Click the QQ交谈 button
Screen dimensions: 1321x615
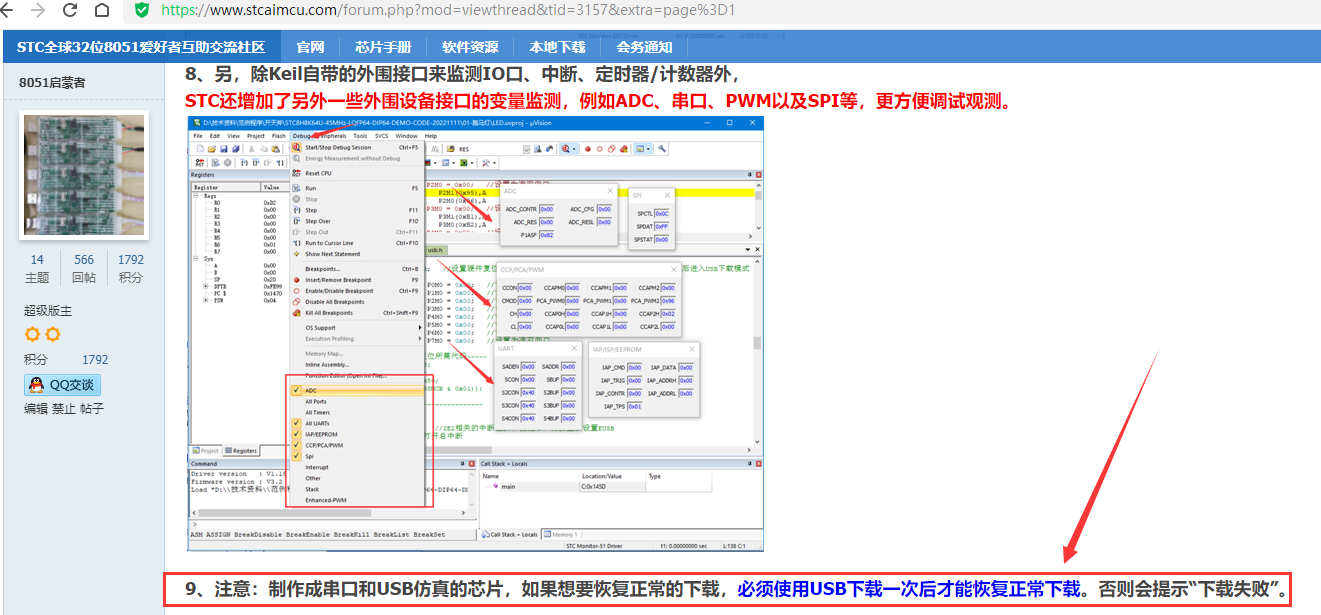click(62, 385)
